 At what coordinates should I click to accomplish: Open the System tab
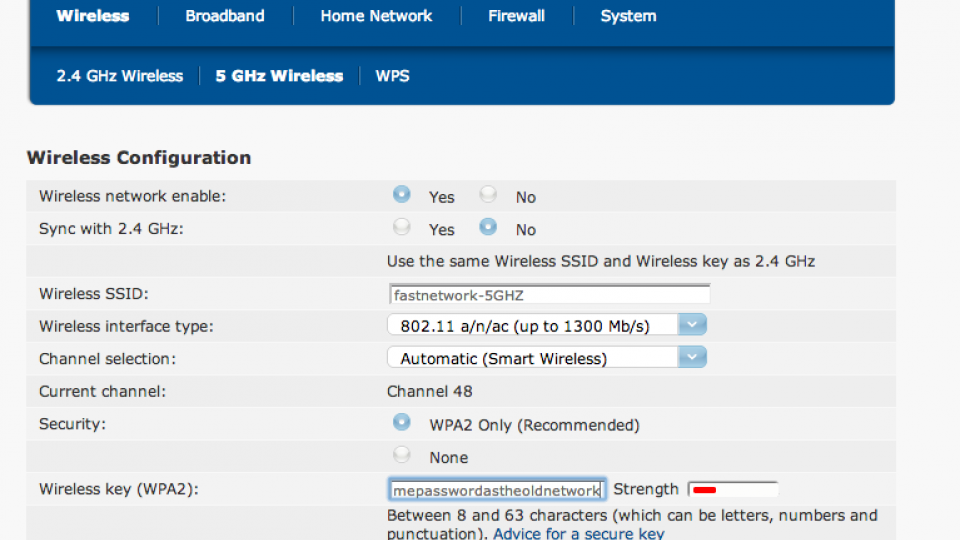[628, 16]
